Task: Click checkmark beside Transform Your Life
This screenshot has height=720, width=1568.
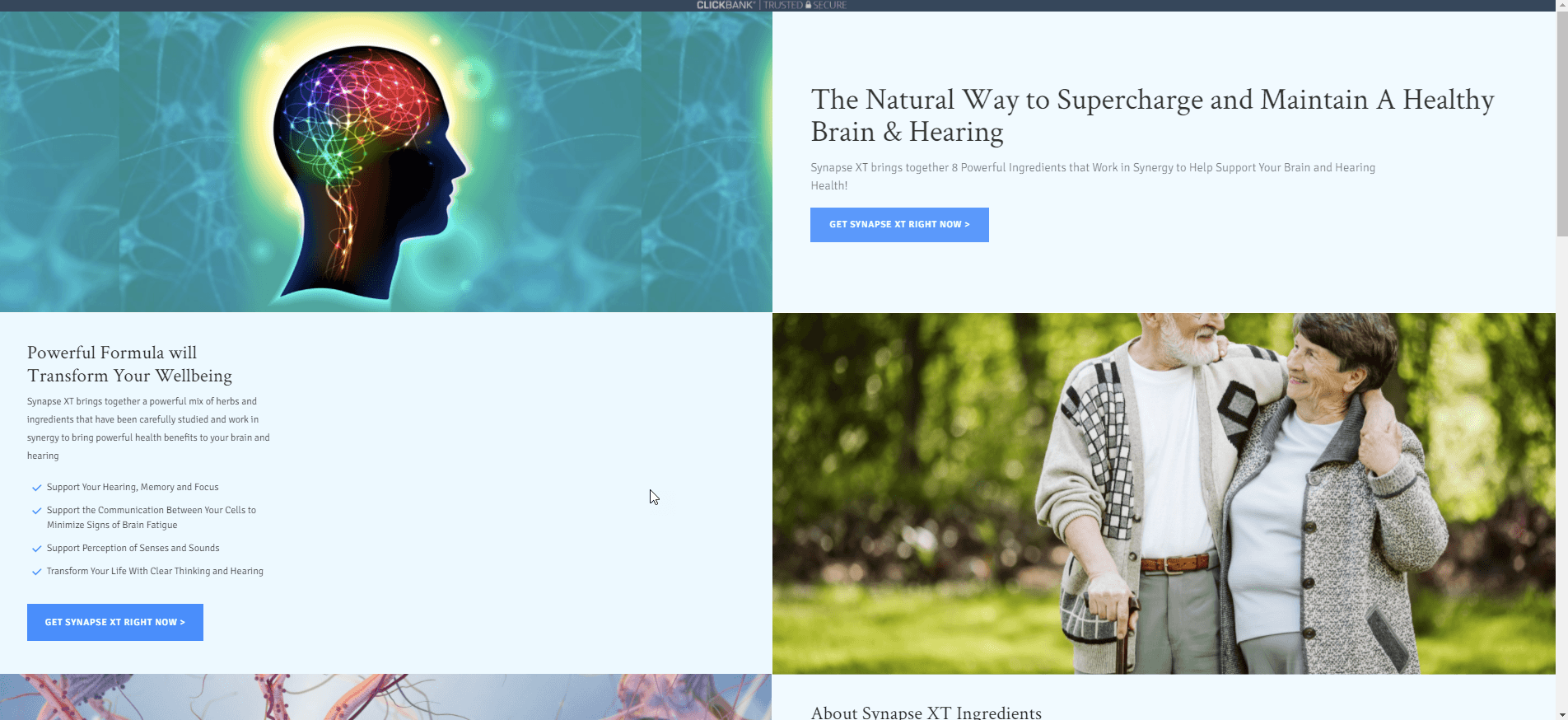Action: [36, 572]
